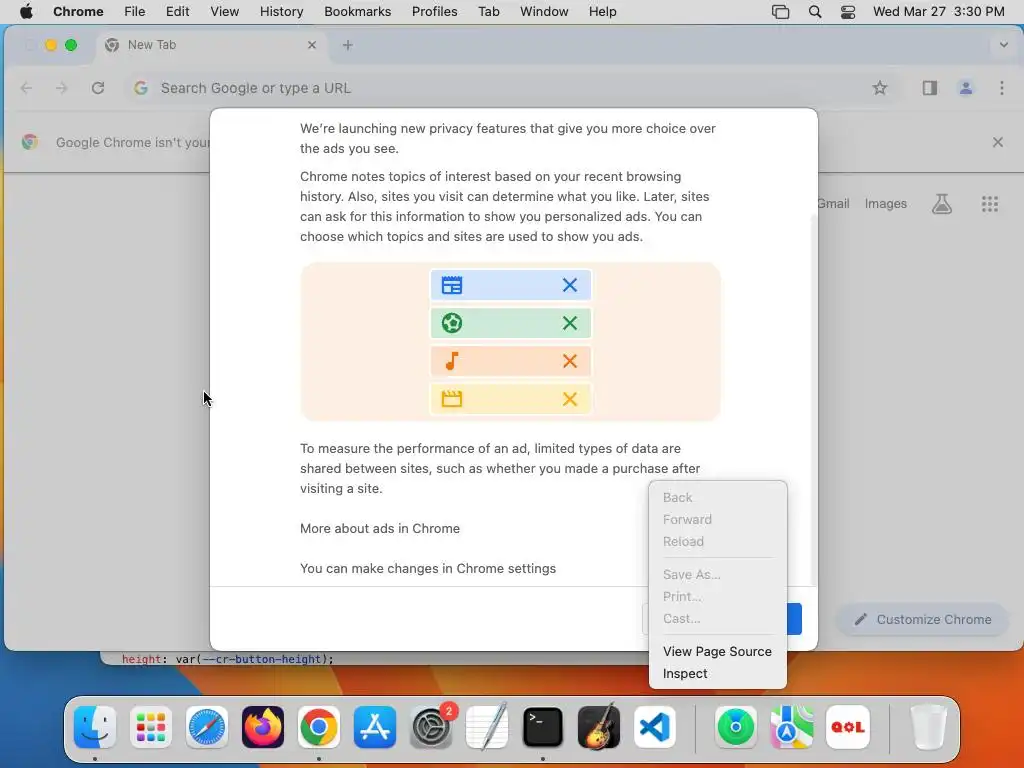Remove the orange music topic chip
This screenshot has width=1024, height=768.
[x=569, y=361]
